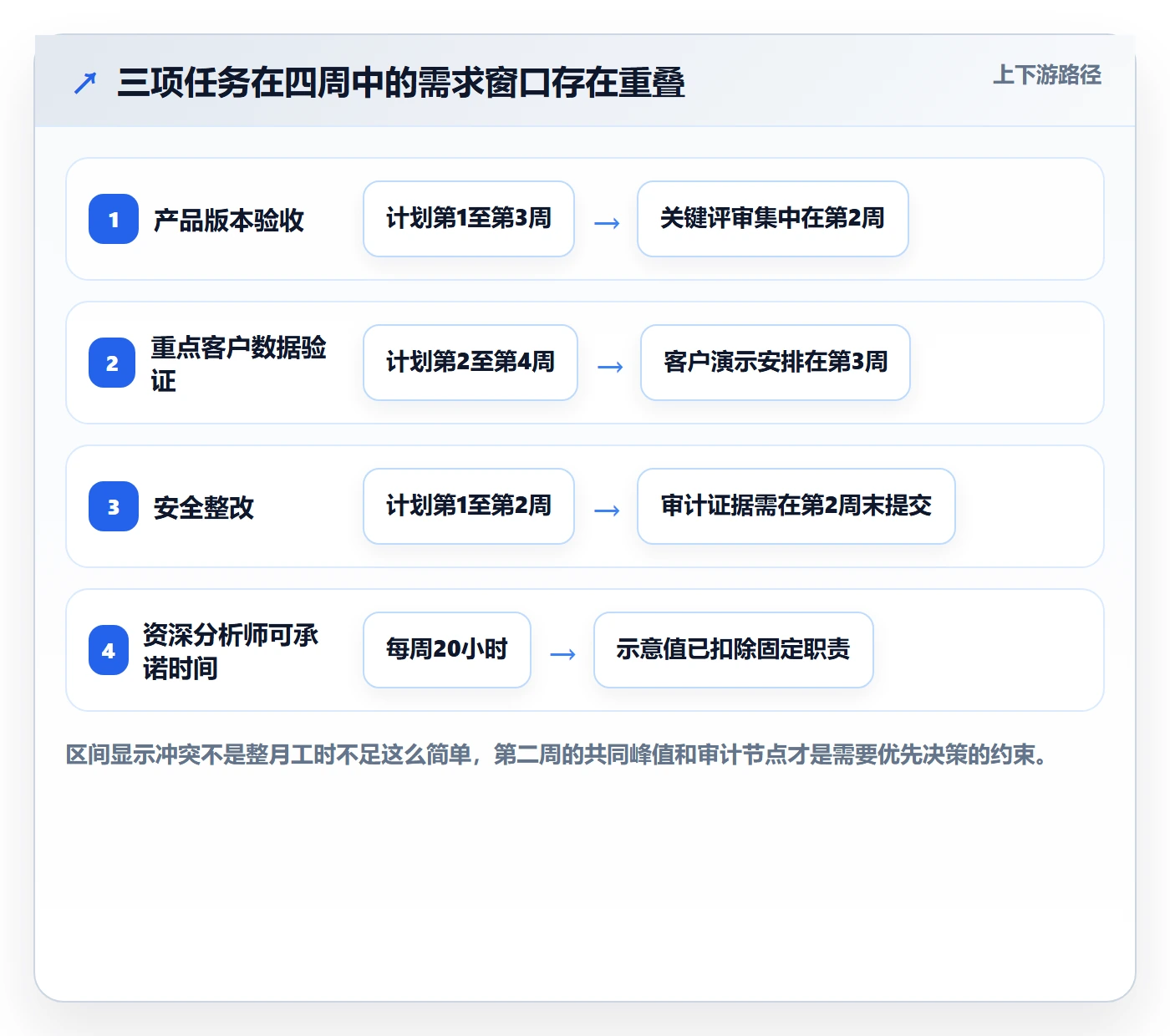Click the arrow after 计划第1至第3周
This screenshot has width=1170, height=1036.
[607, 223]
